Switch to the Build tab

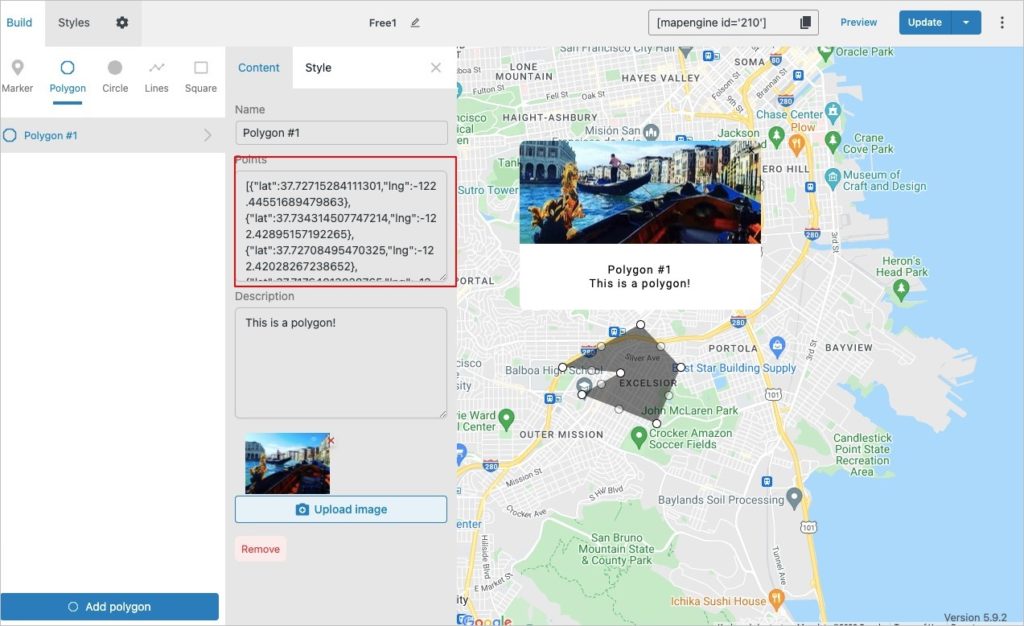point(19,22)
